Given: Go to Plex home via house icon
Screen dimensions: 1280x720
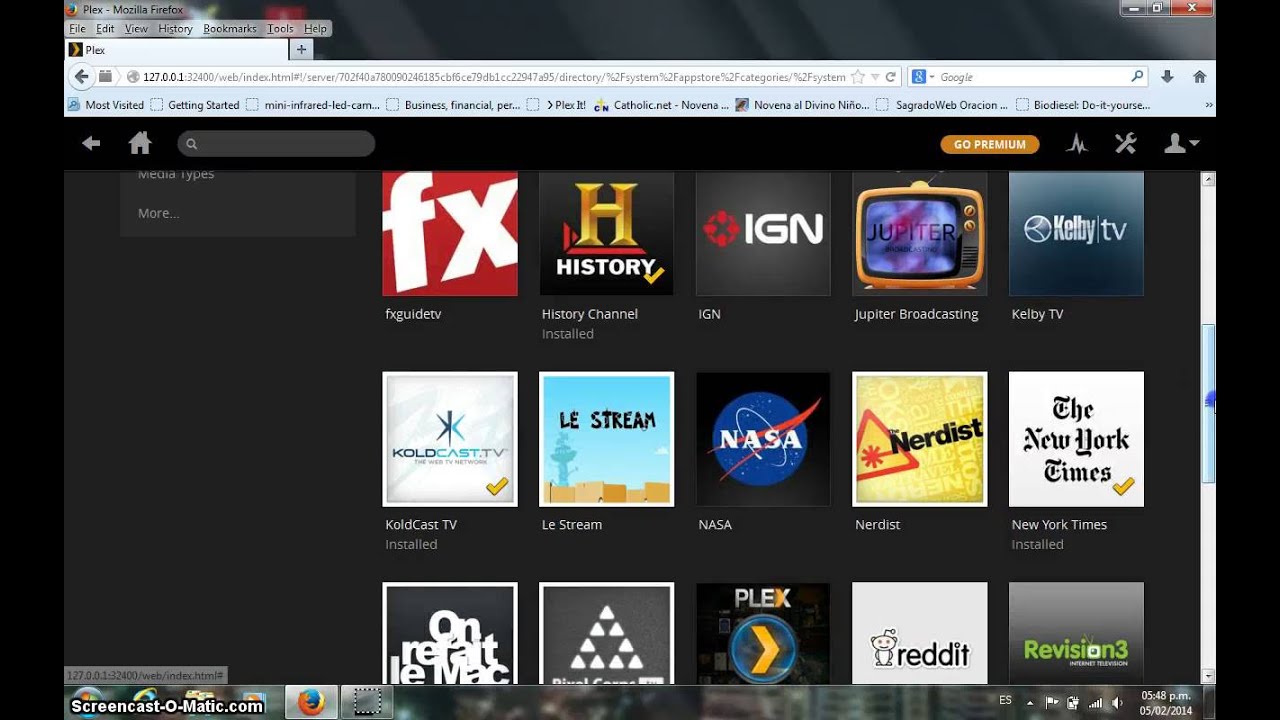Looking at the screenshot, I should point(140,144).
